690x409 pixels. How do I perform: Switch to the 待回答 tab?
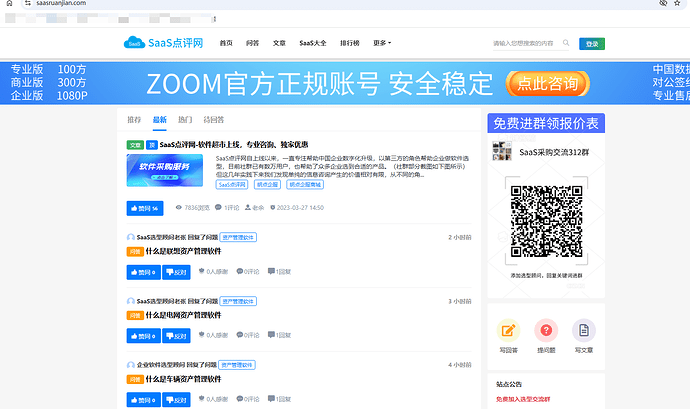tap(214, 120)
